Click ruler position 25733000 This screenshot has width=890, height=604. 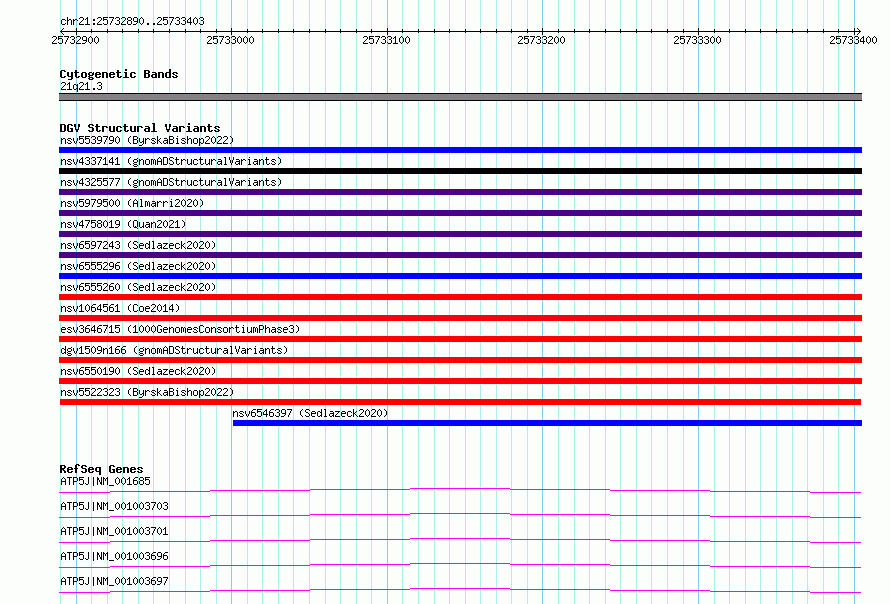coord(230,40)
